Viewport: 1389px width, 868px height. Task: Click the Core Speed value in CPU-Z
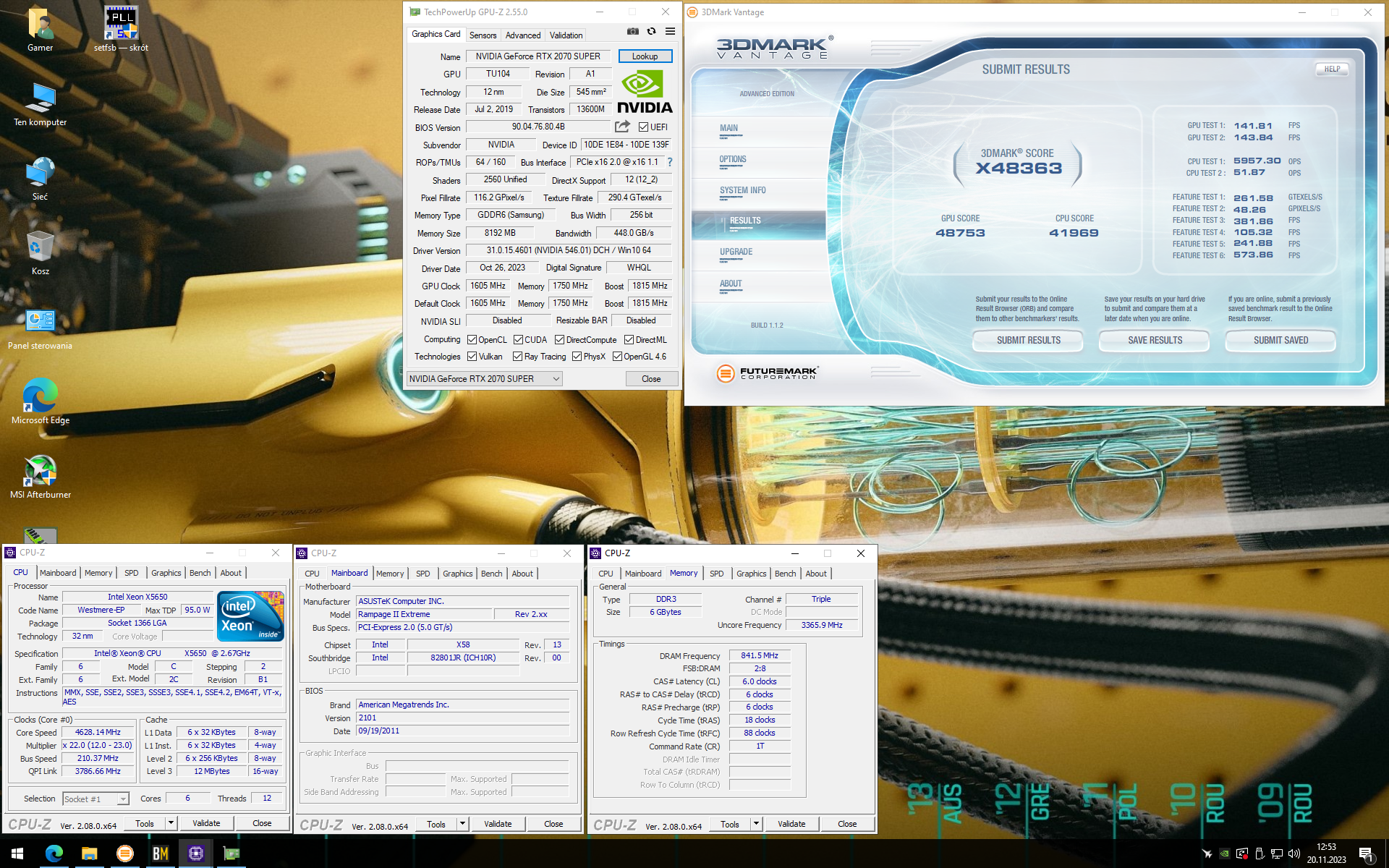pyautogui.click(x=98, y=732)
